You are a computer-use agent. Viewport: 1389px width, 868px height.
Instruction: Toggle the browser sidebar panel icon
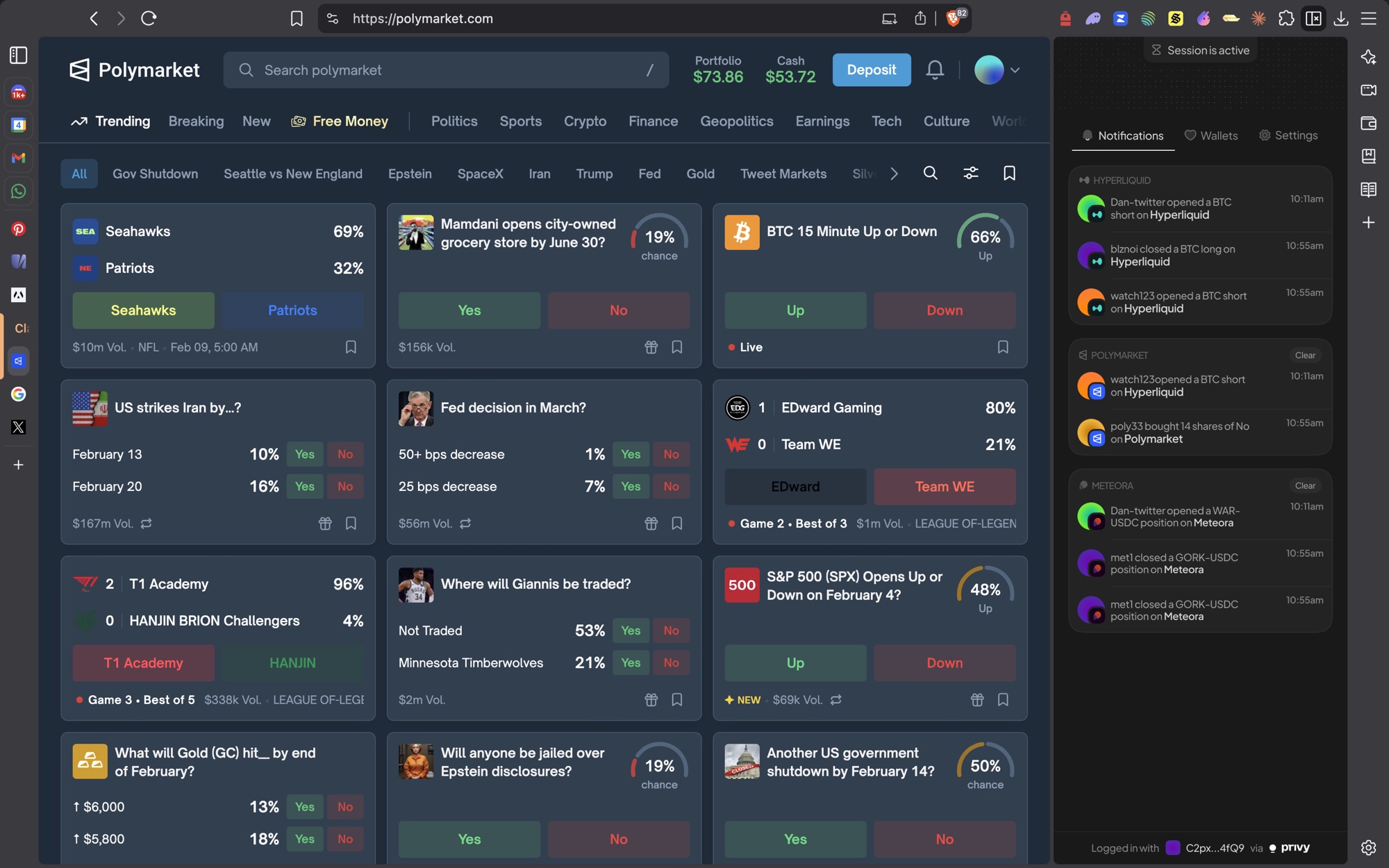pyautogui.click(x=19, y=55)
